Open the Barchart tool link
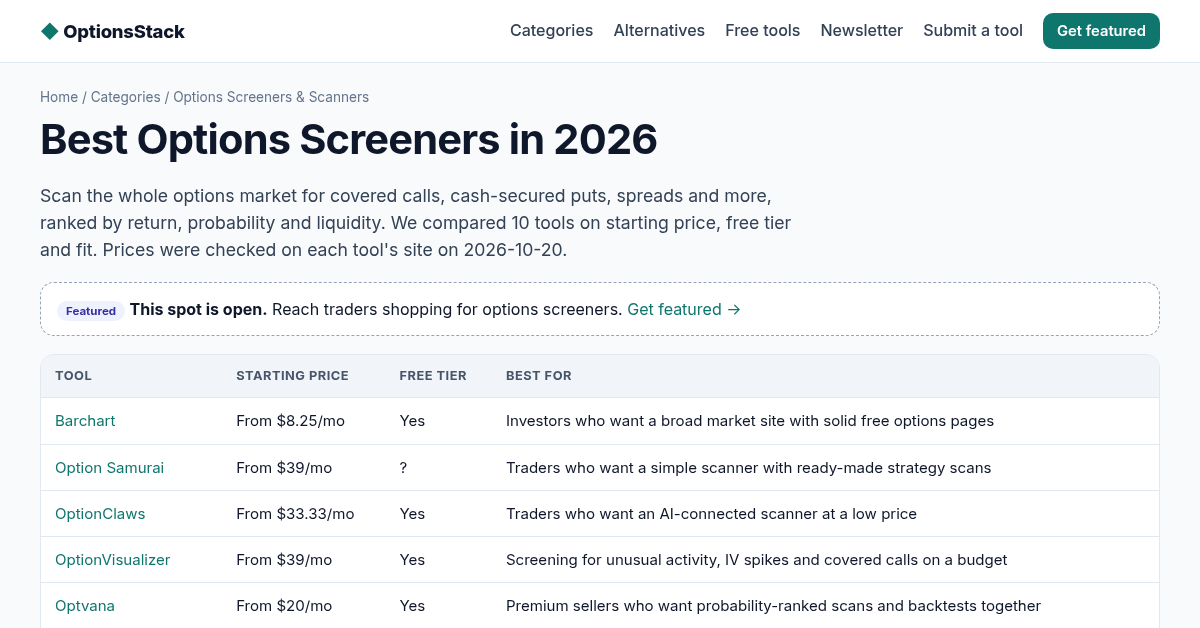 [x=85, y=421]
